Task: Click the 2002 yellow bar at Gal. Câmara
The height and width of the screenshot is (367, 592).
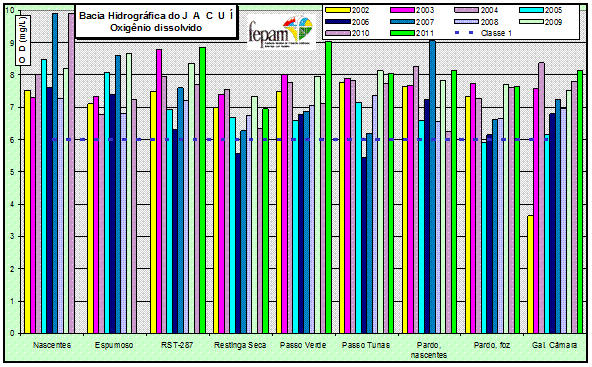Action: 530,274
